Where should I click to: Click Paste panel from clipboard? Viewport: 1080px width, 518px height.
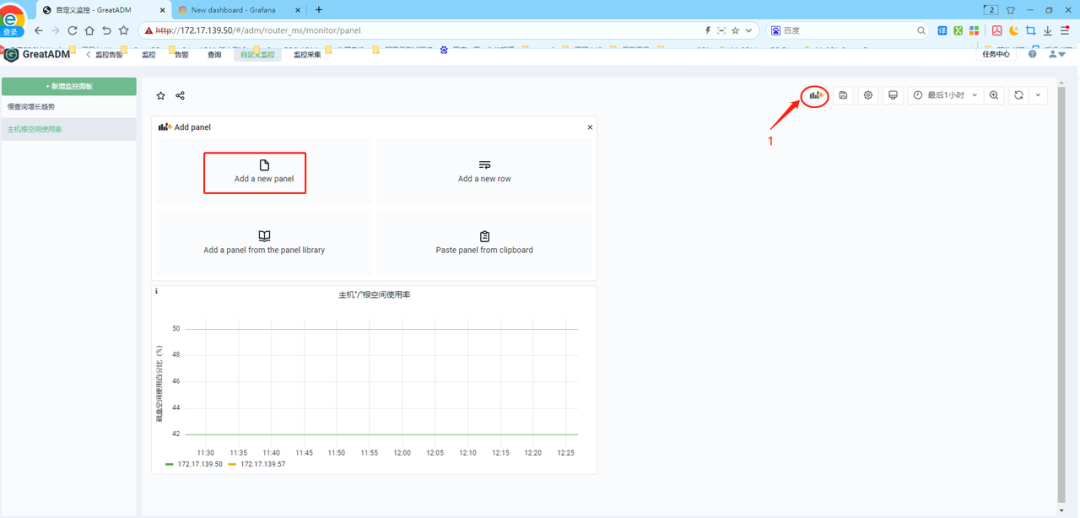[x=484, y=242]
